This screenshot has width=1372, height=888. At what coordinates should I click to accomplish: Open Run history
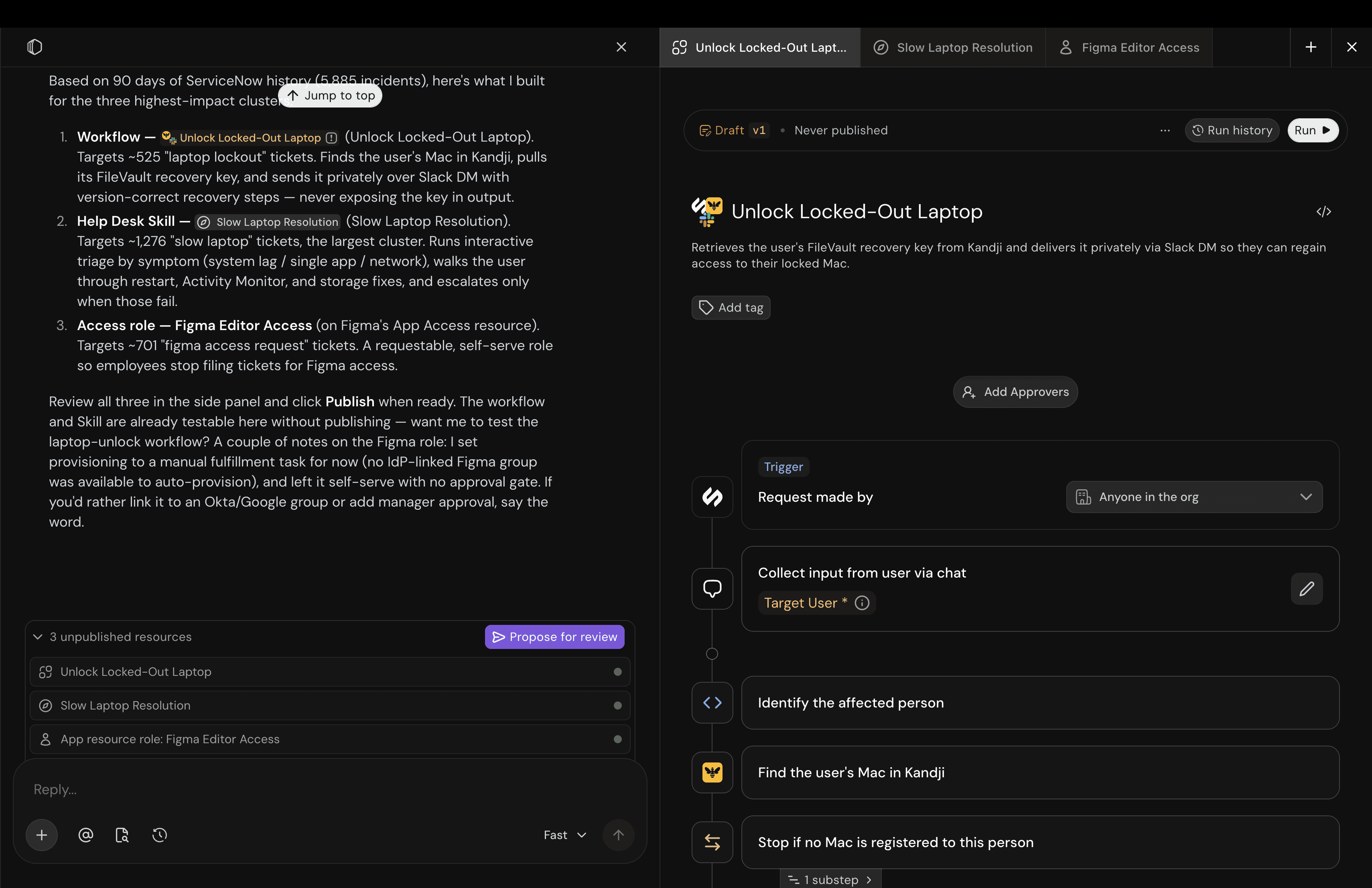[1232, 130]
